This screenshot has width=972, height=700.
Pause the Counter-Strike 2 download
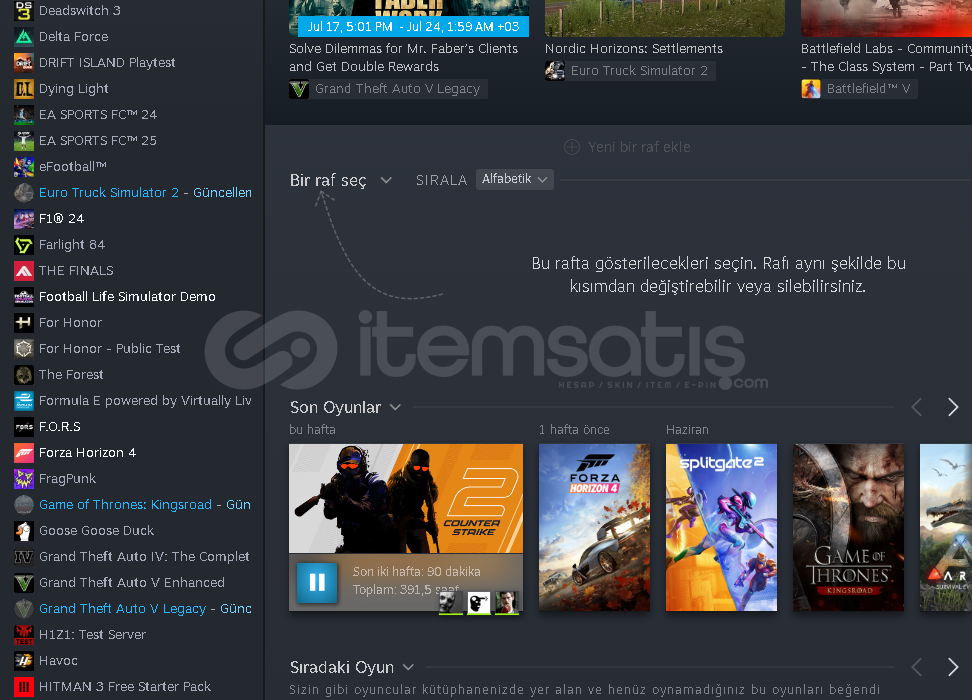[317, 583]
